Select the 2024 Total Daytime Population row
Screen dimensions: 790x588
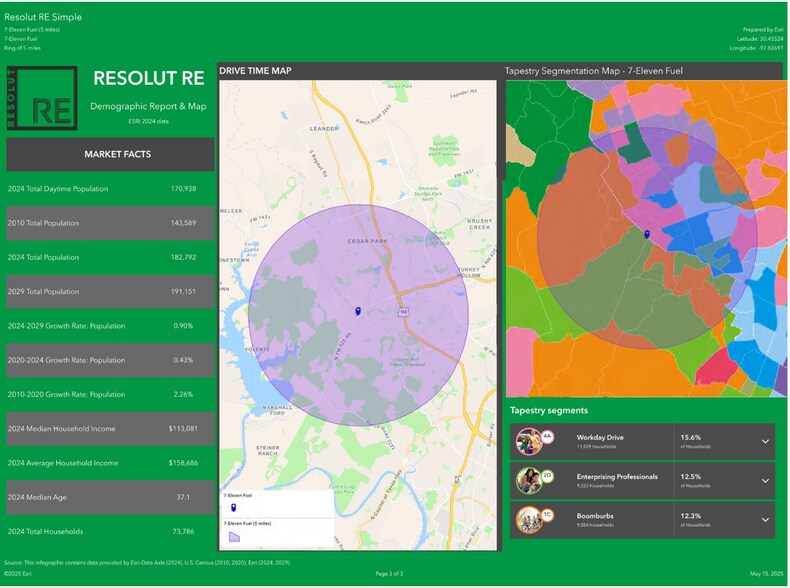pos(110,188)
